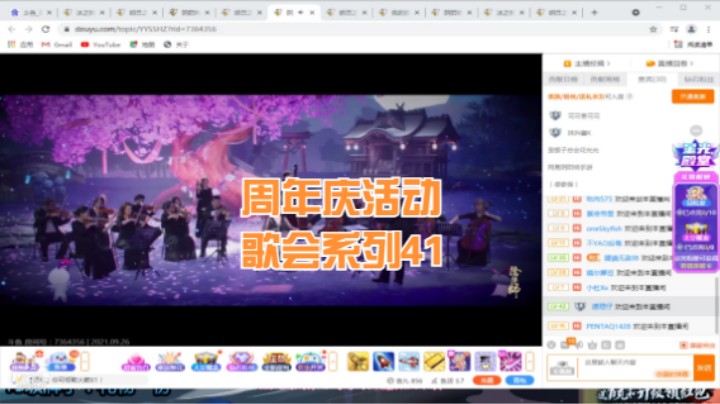Image resolution: width=720 pixels, height=404 pixels.
Task: Click the chat message input field
Action: click(x=636, y=368)
